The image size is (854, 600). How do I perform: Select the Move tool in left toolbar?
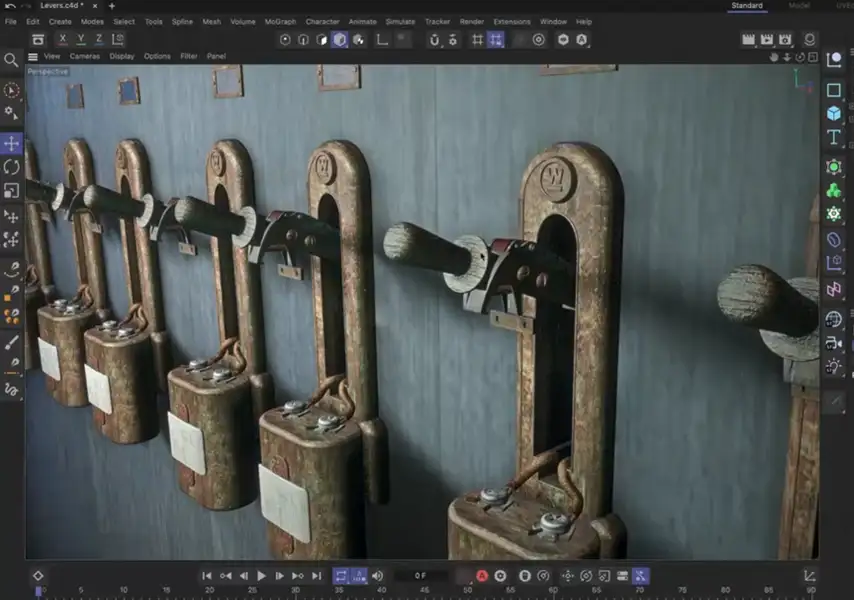coord(11,144)
